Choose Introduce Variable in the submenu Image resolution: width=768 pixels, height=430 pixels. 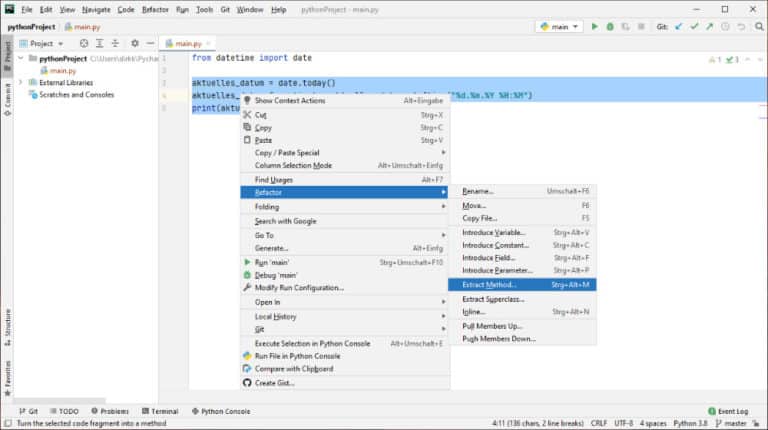493,232
